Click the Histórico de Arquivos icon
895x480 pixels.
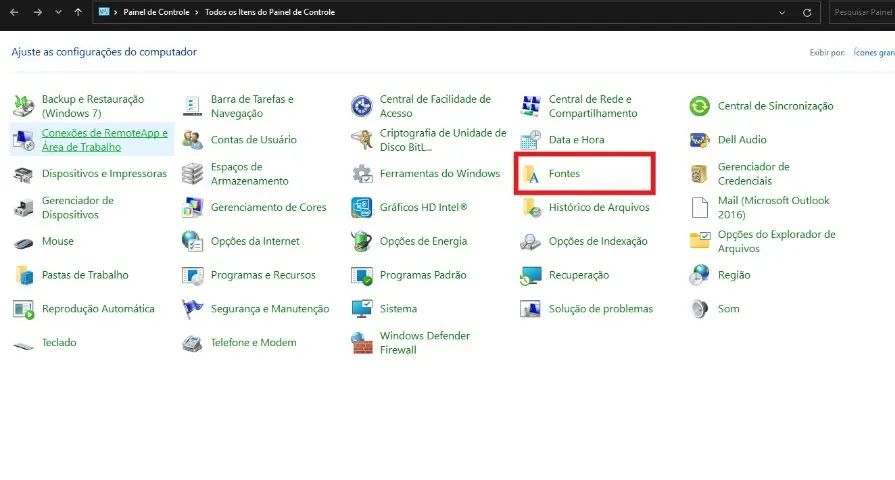[531, 208]
